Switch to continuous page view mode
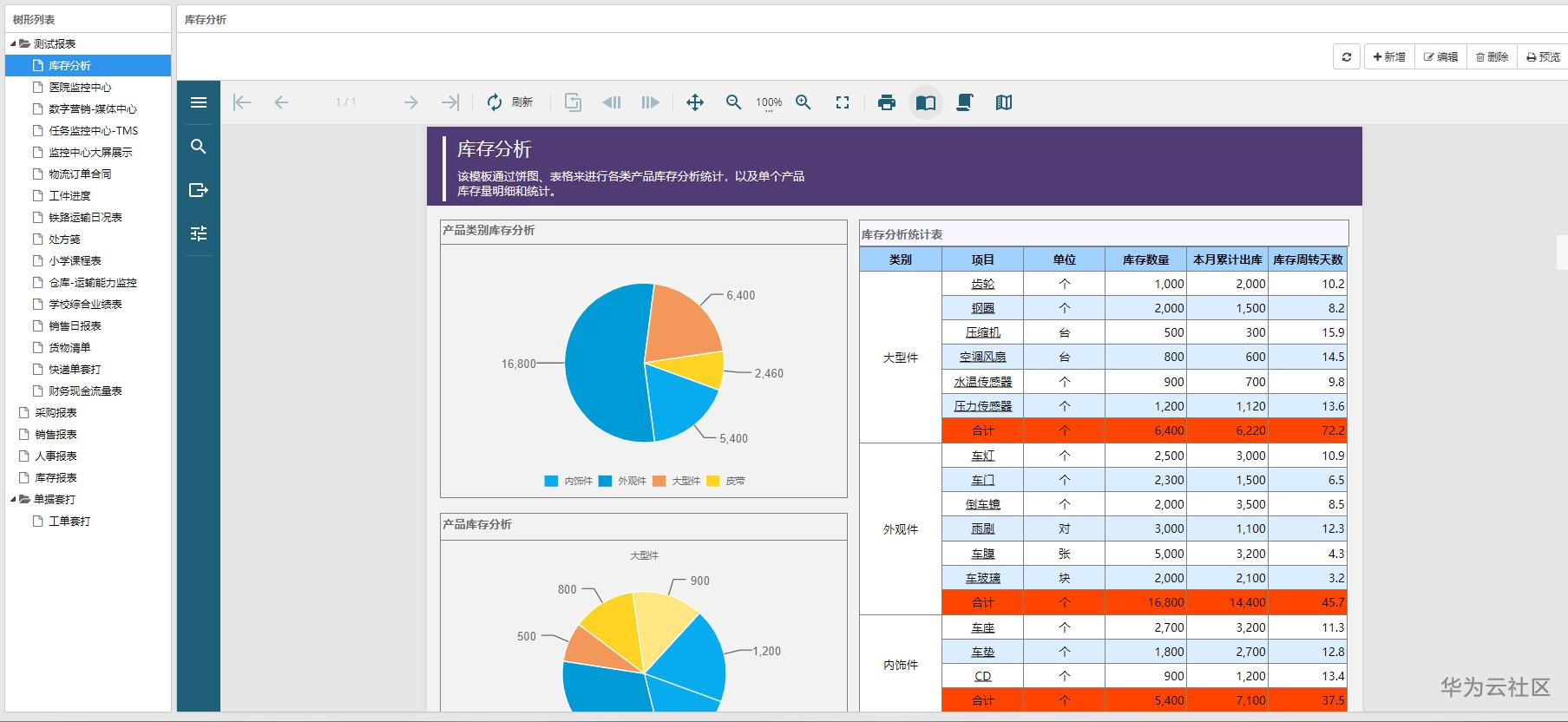The width and height of the screenshot is (1568, 722). [964, 102]
